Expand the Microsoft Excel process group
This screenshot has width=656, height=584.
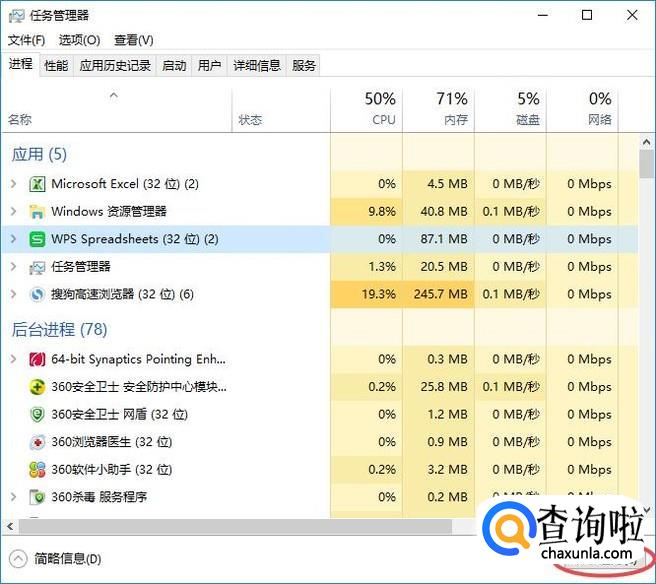click(x=13, y=184)
